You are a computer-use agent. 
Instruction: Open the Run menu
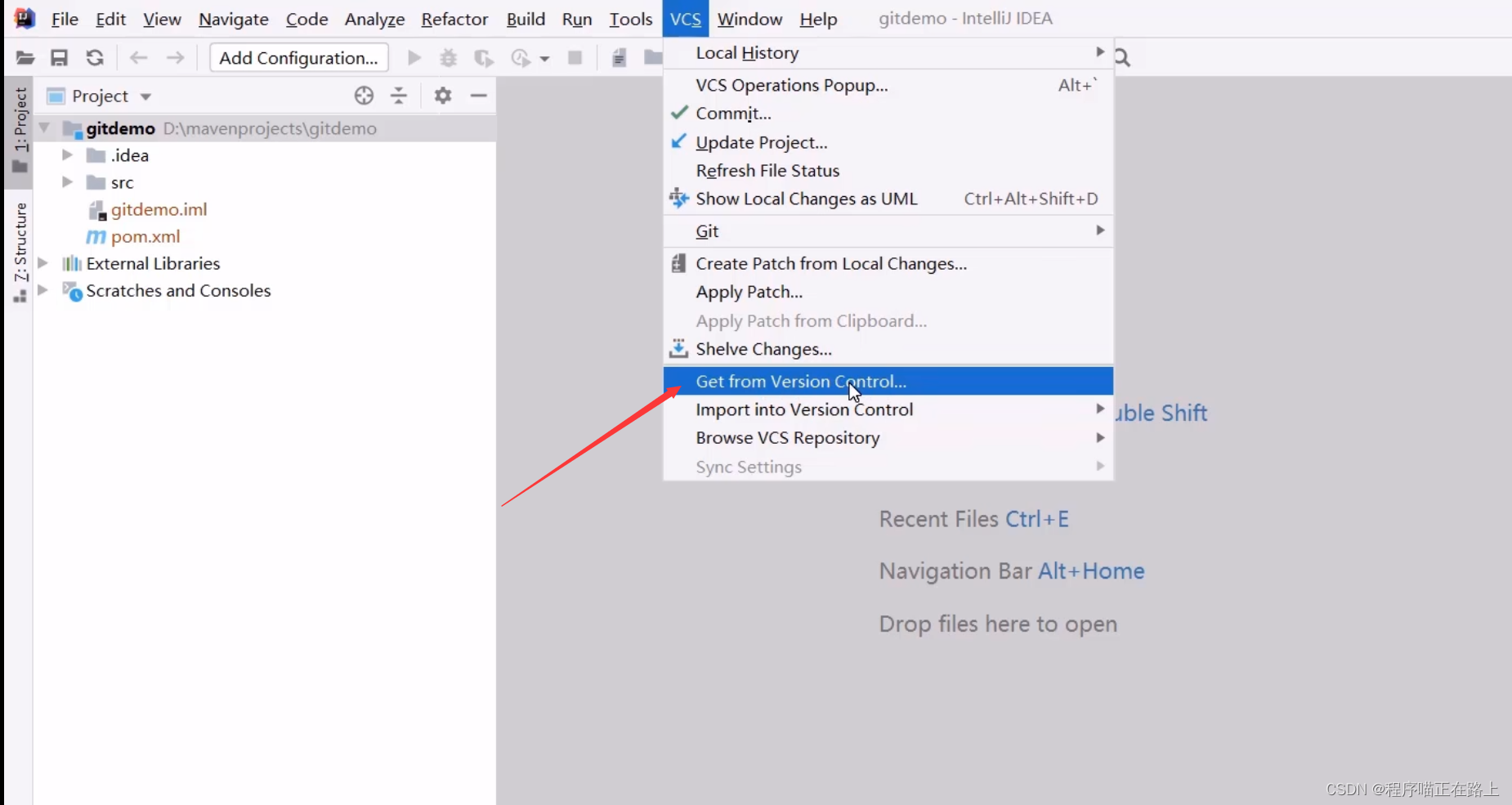(577, 19)
